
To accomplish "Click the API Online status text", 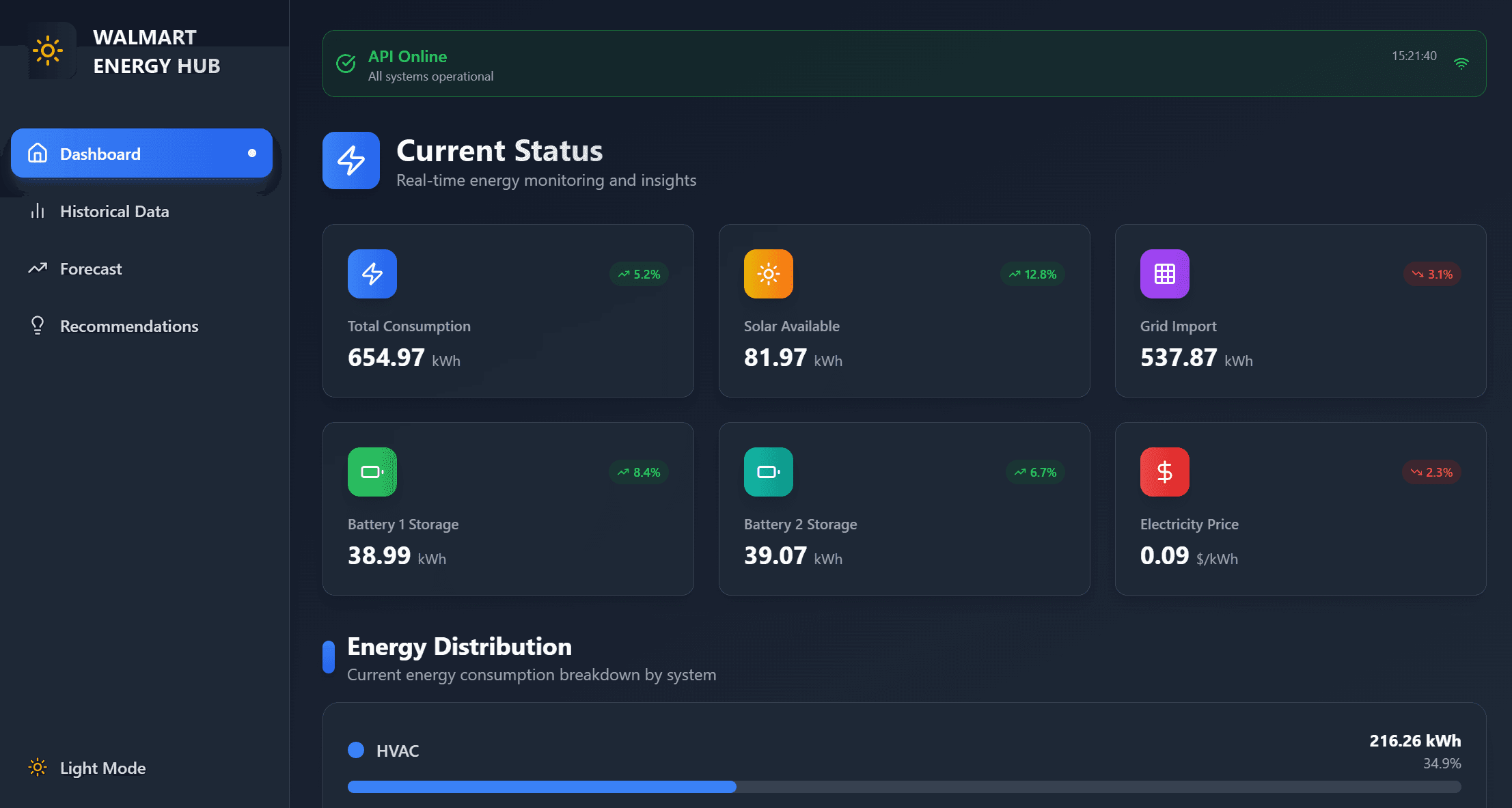I will [407, 57].
